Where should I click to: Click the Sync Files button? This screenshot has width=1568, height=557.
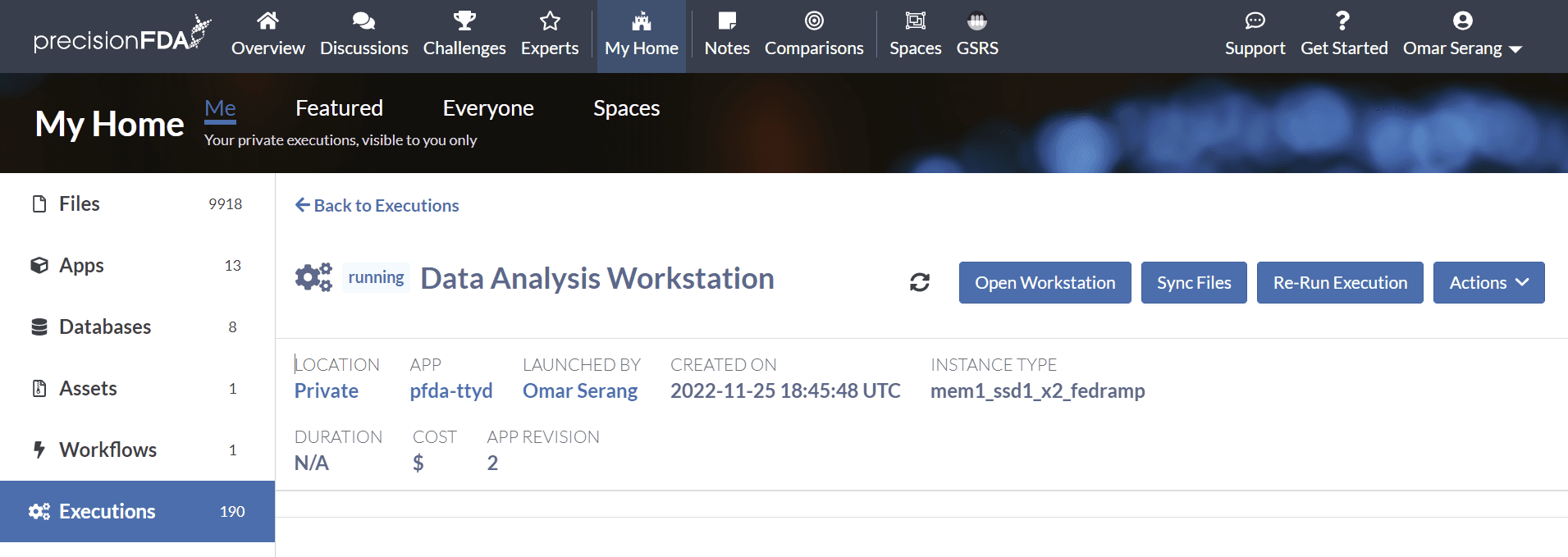1194,282
